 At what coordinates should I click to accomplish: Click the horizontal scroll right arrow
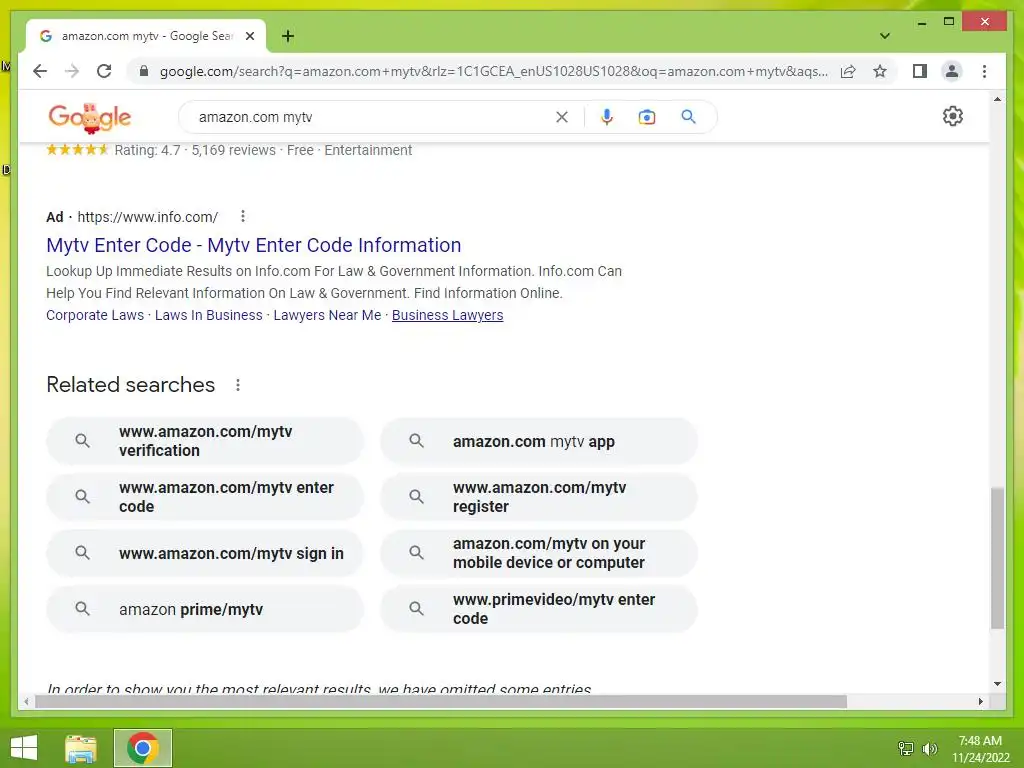pos(980,701)
